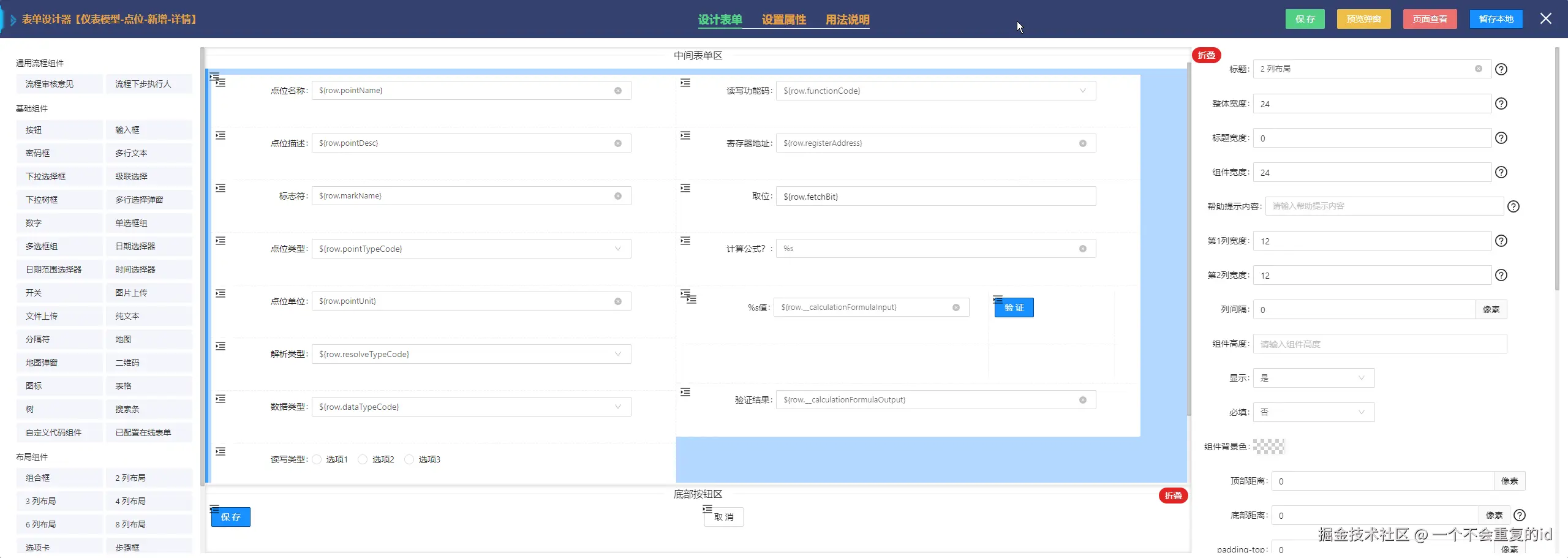Screen dimensions: 1568x558
Task: Clear the 验证结果 input with its X icon
Action: 1083,400
